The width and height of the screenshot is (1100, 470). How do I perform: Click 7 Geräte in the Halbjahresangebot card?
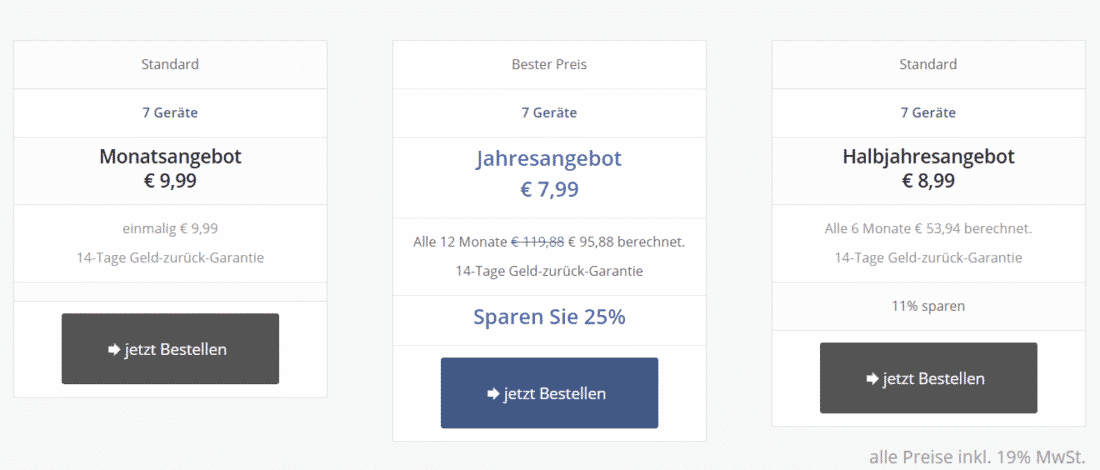click(928, 112)
